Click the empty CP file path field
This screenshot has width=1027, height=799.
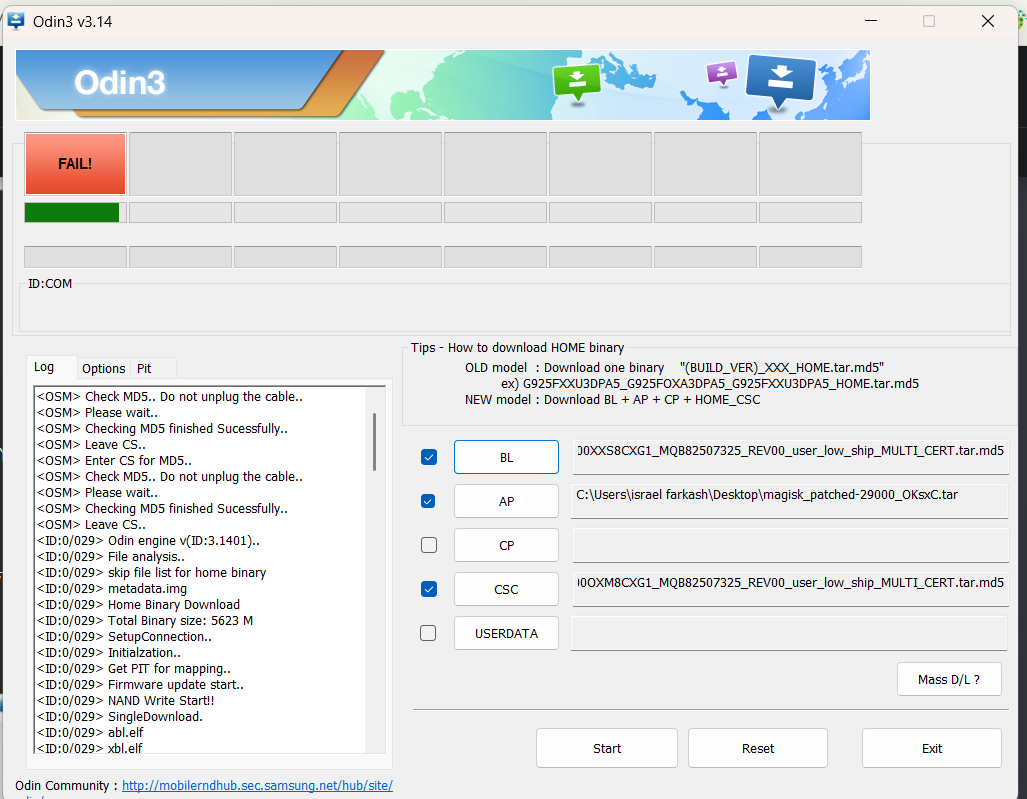tap(791, 545)
